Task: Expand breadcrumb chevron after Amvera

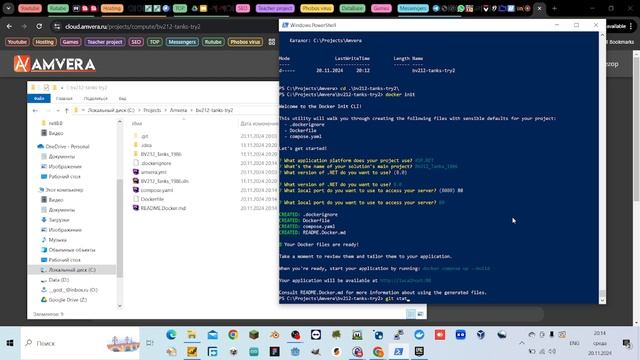Action: pos(191,111)
